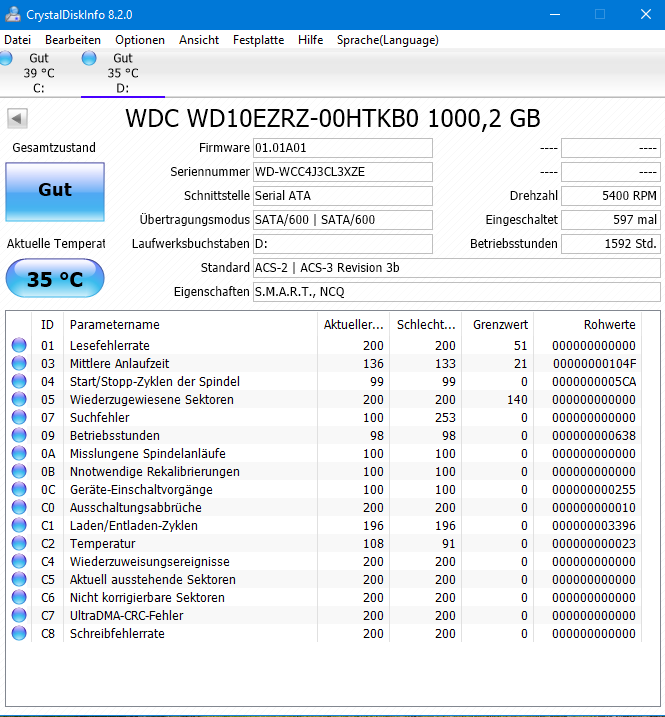
Task: Click the Eigenschaften field S.M.A.R.T., NCQ
Action: point(457,292)
